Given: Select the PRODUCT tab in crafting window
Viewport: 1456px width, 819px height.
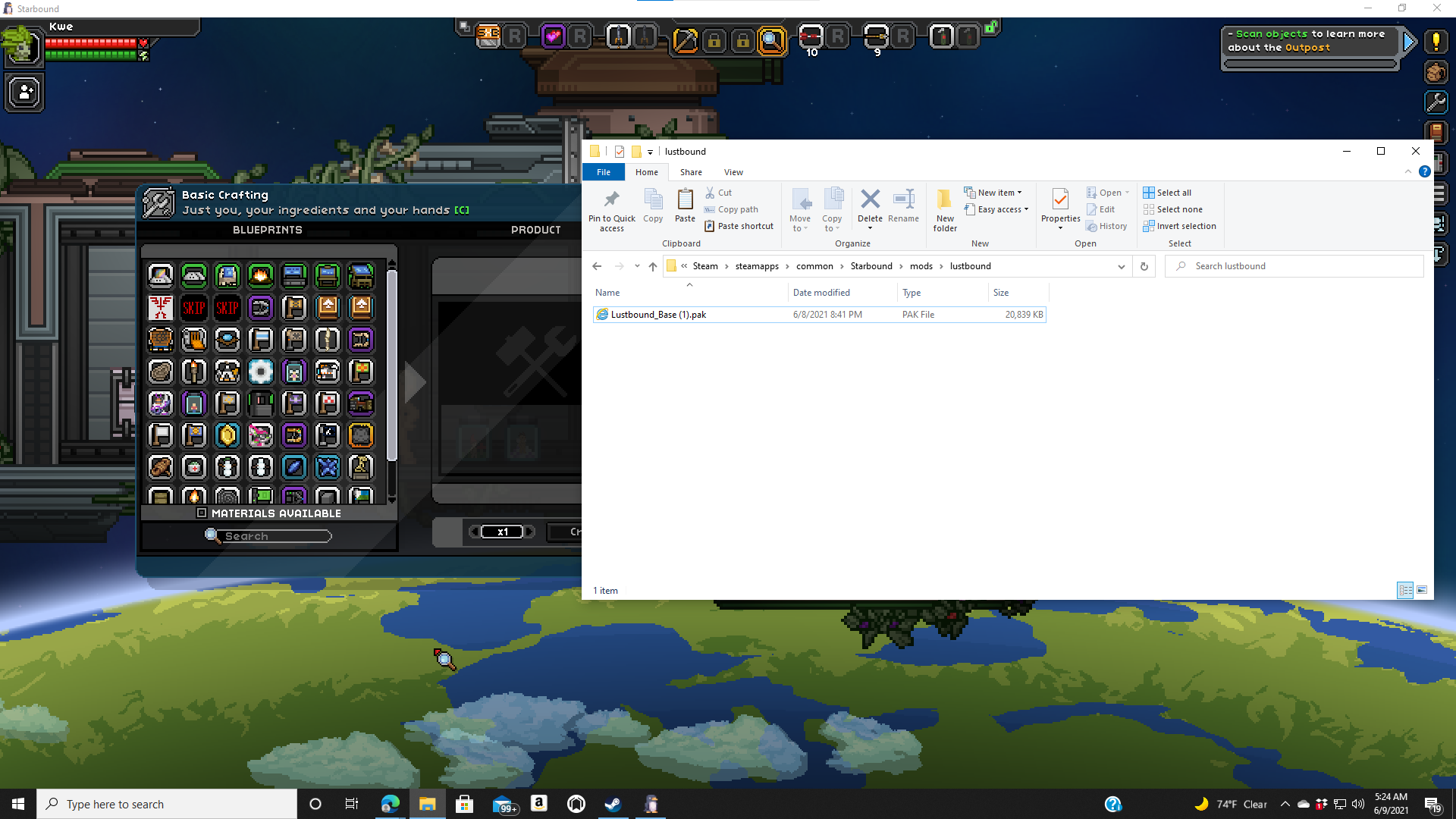Looking at the screenshot, I should [536, 229].
